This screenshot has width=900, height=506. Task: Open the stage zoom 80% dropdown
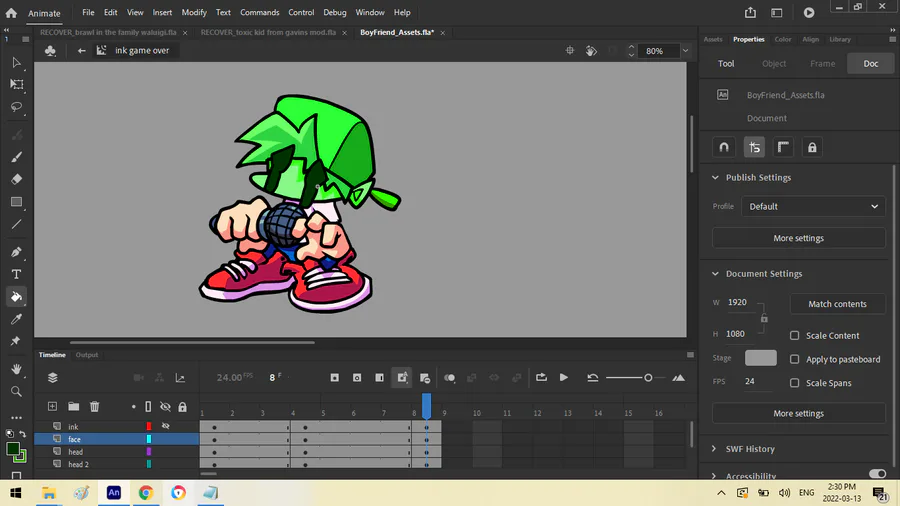coord(685,50)
